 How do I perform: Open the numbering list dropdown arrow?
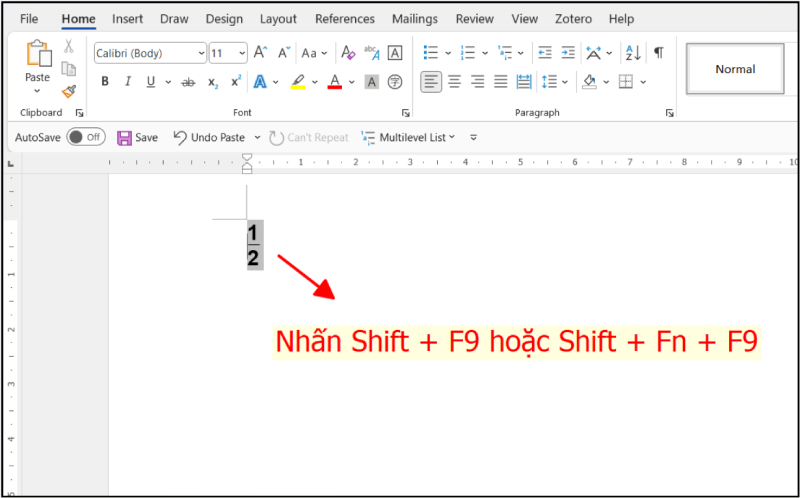[x=485, y=53]
